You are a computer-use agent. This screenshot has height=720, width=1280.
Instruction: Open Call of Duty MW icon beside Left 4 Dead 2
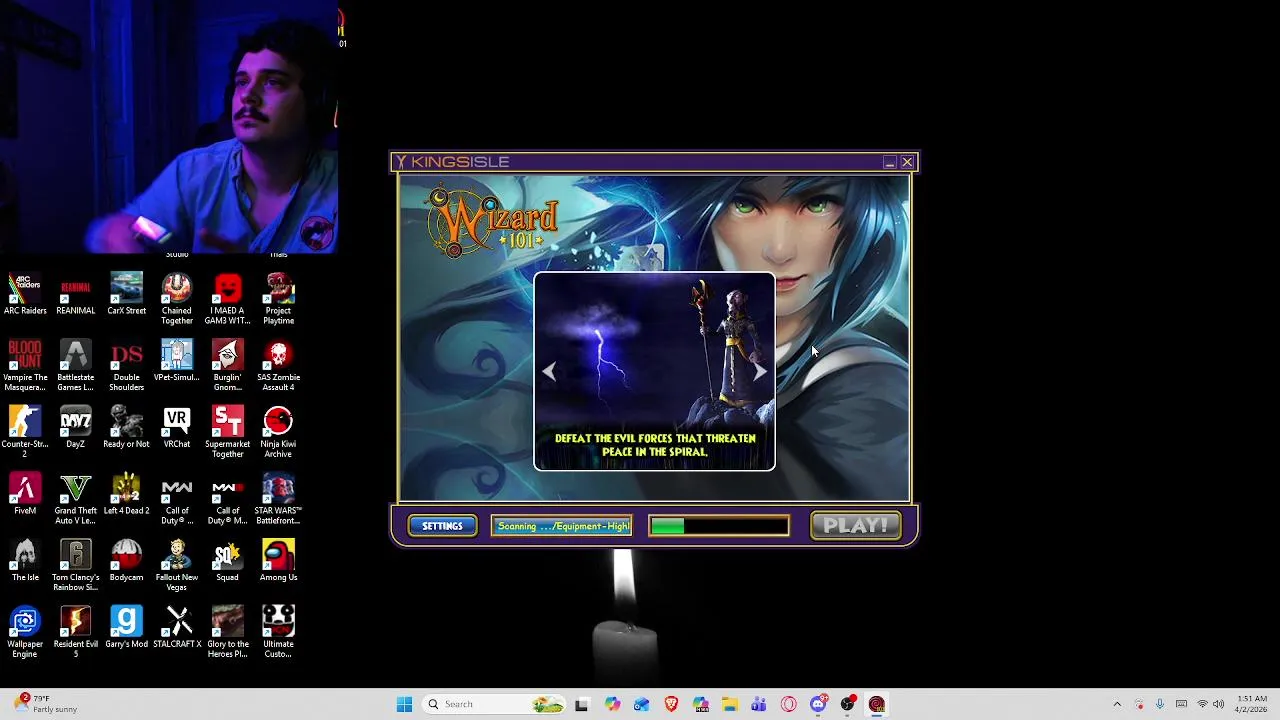pos(177,500)
